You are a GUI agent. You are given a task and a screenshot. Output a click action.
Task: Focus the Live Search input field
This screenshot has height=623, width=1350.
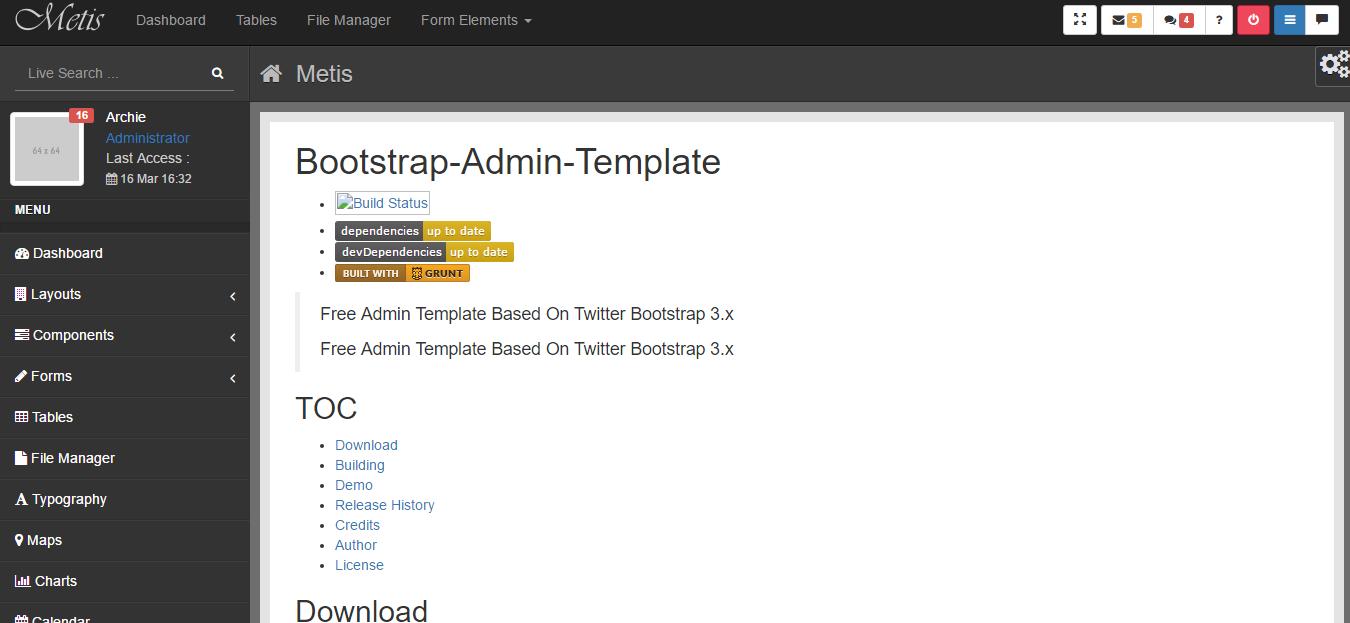(x=110, y=73)
